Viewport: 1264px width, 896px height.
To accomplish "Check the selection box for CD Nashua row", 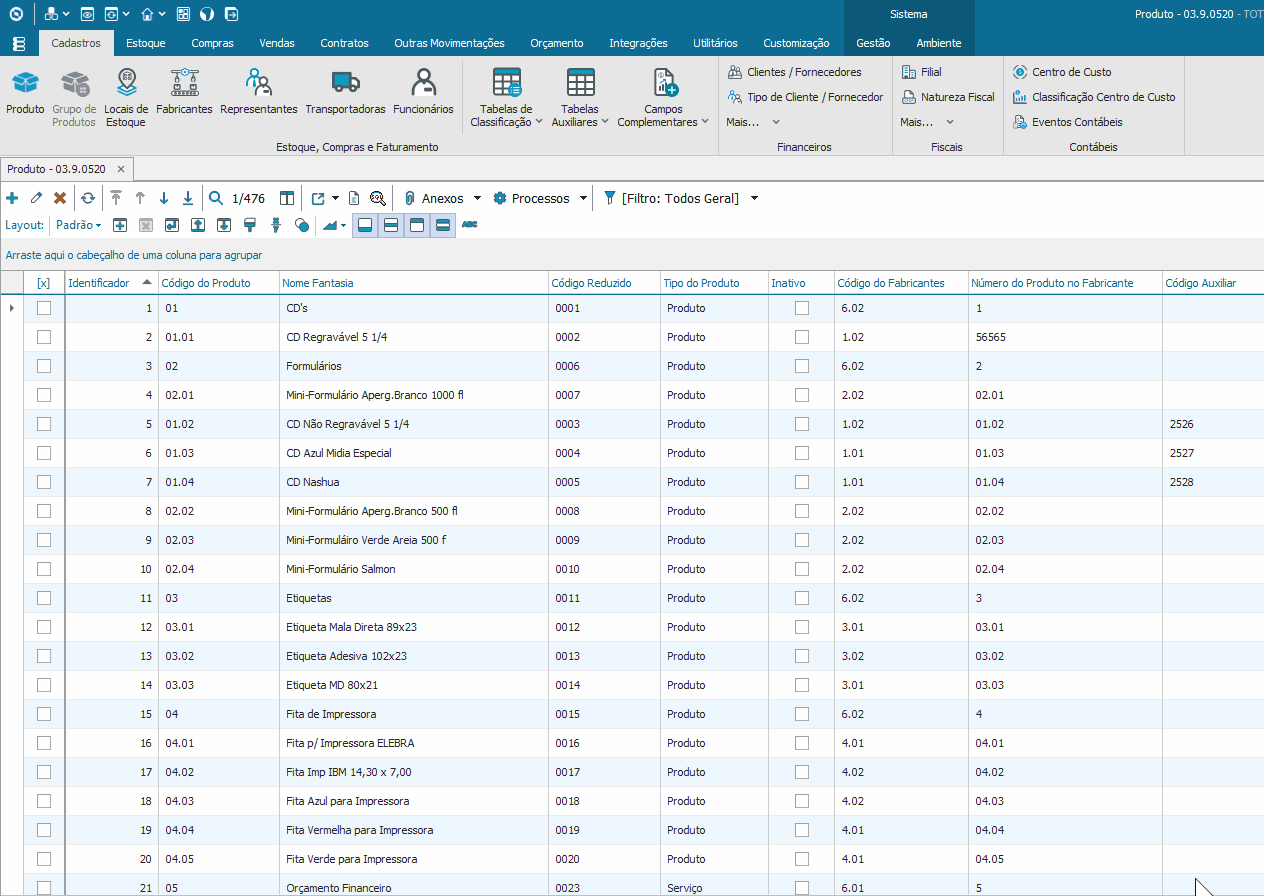I will pos(44,482).
